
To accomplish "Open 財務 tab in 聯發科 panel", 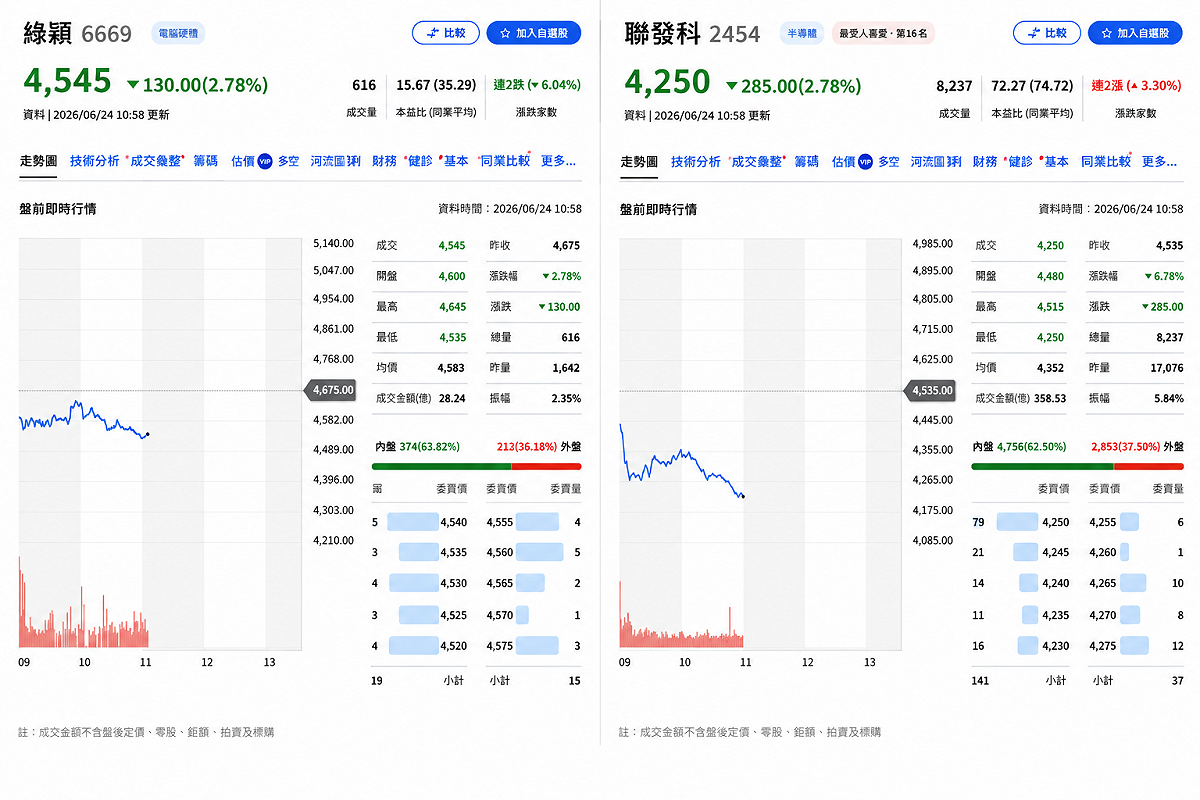I will coord(985,161).
